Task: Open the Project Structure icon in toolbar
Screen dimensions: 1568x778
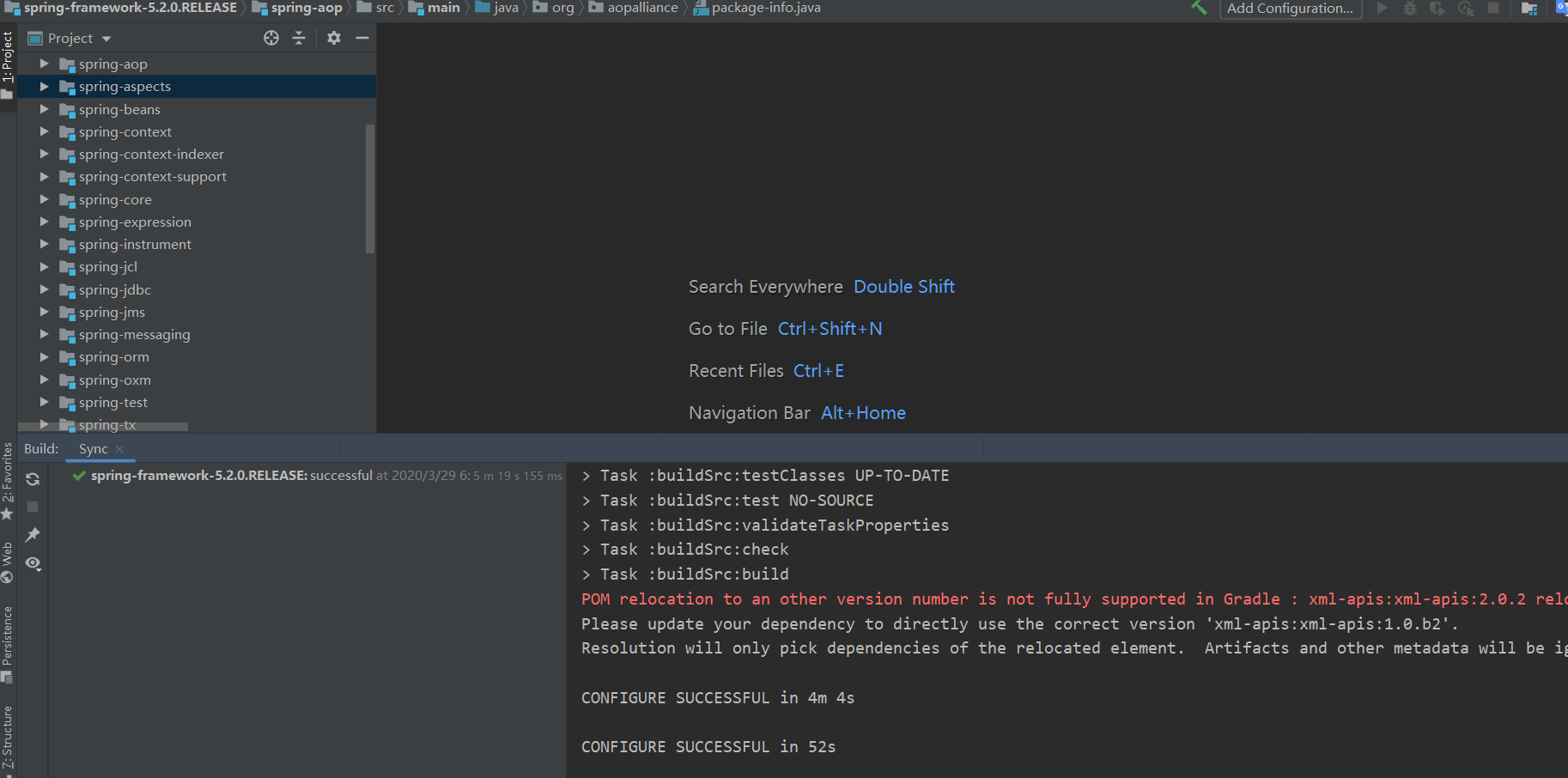Action: pyautogui.click(x=1528, y=9)
